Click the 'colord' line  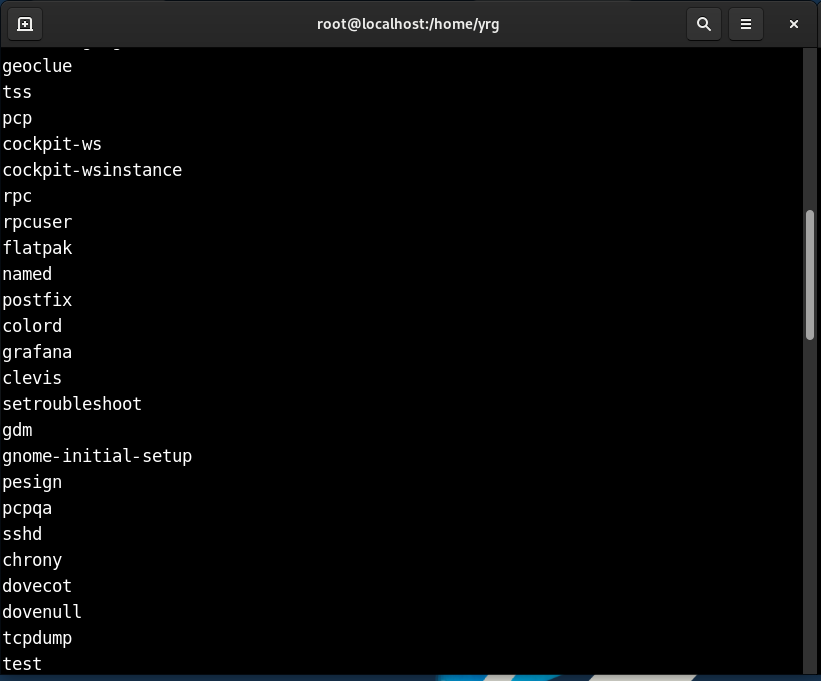32,326
